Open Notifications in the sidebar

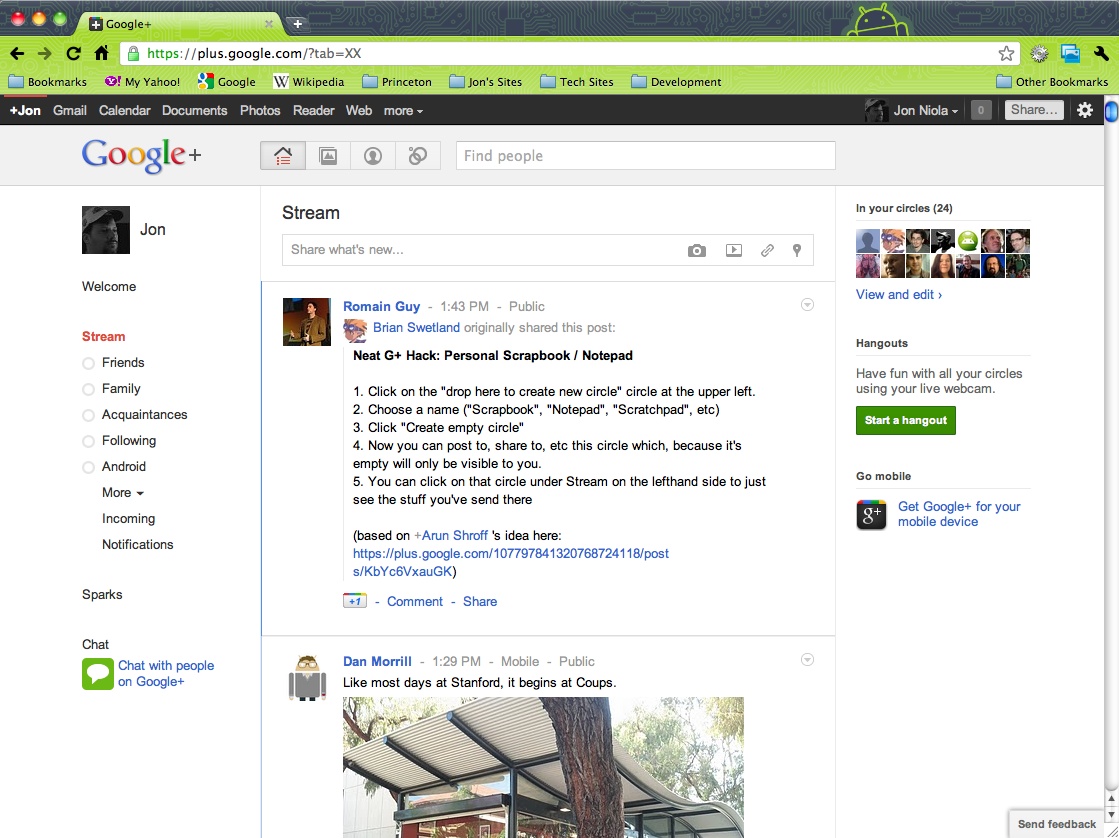(138, 545)
